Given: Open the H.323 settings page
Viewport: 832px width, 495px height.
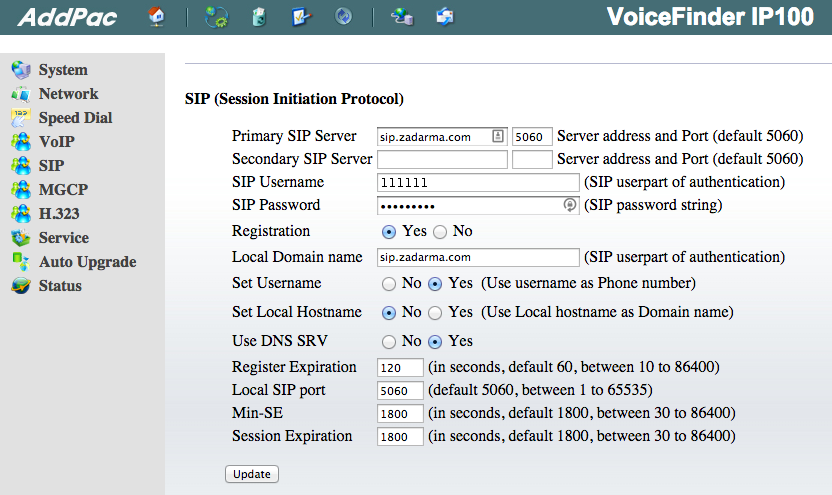Looking at the screenshot, I should click(x=58, y=214).
